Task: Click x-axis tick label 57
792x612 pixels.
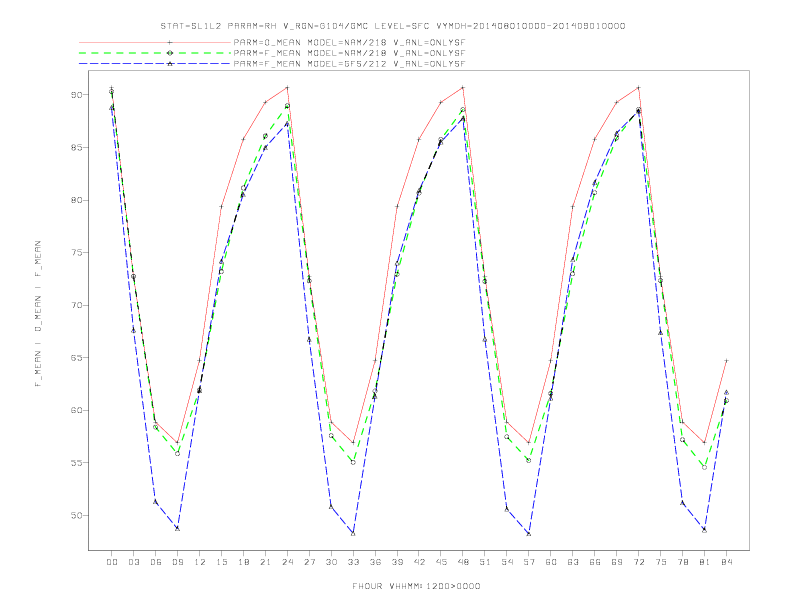Action: click(529, 562)
